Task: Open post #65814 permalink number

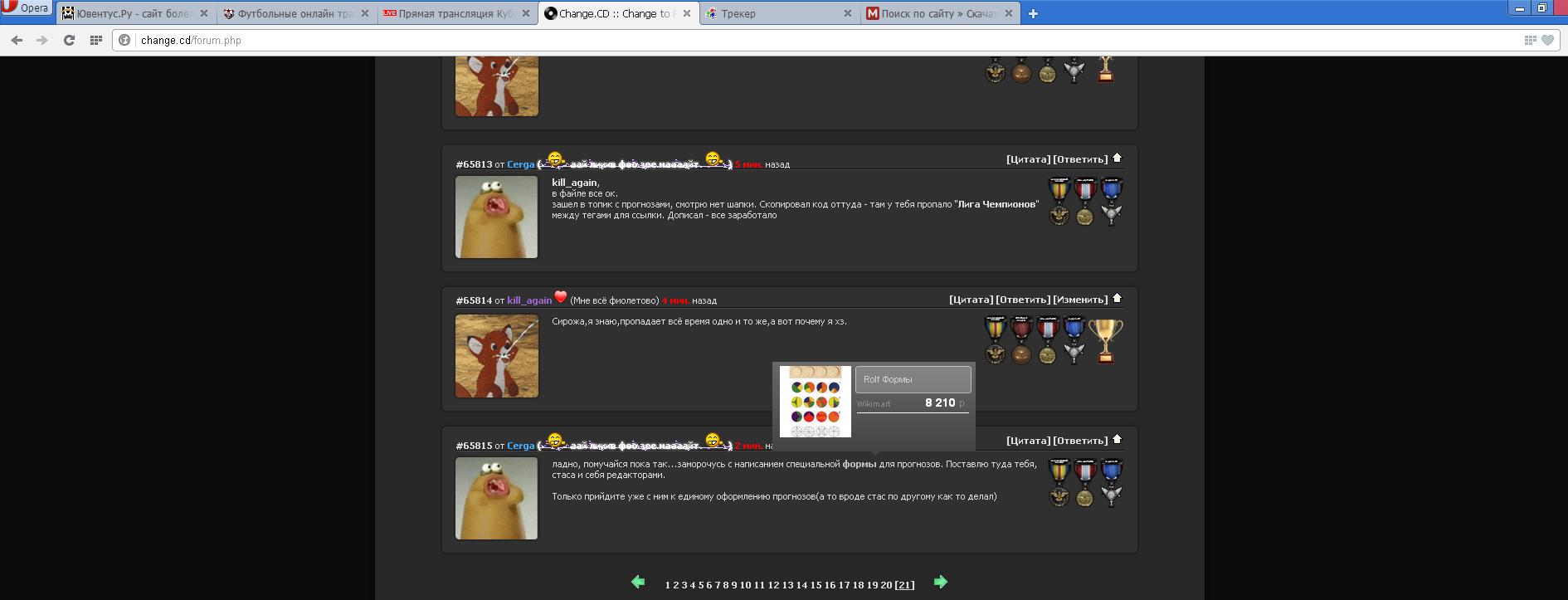Action: (474, 300)
